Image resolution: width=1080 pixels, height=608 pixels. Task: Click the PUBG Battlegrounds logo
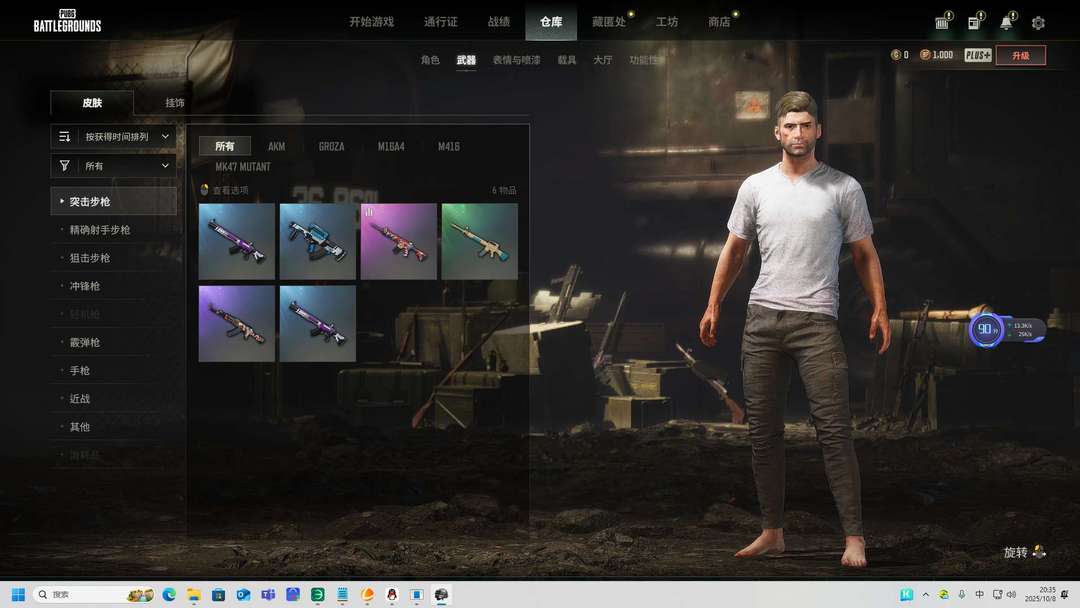(x=67, y=20)
